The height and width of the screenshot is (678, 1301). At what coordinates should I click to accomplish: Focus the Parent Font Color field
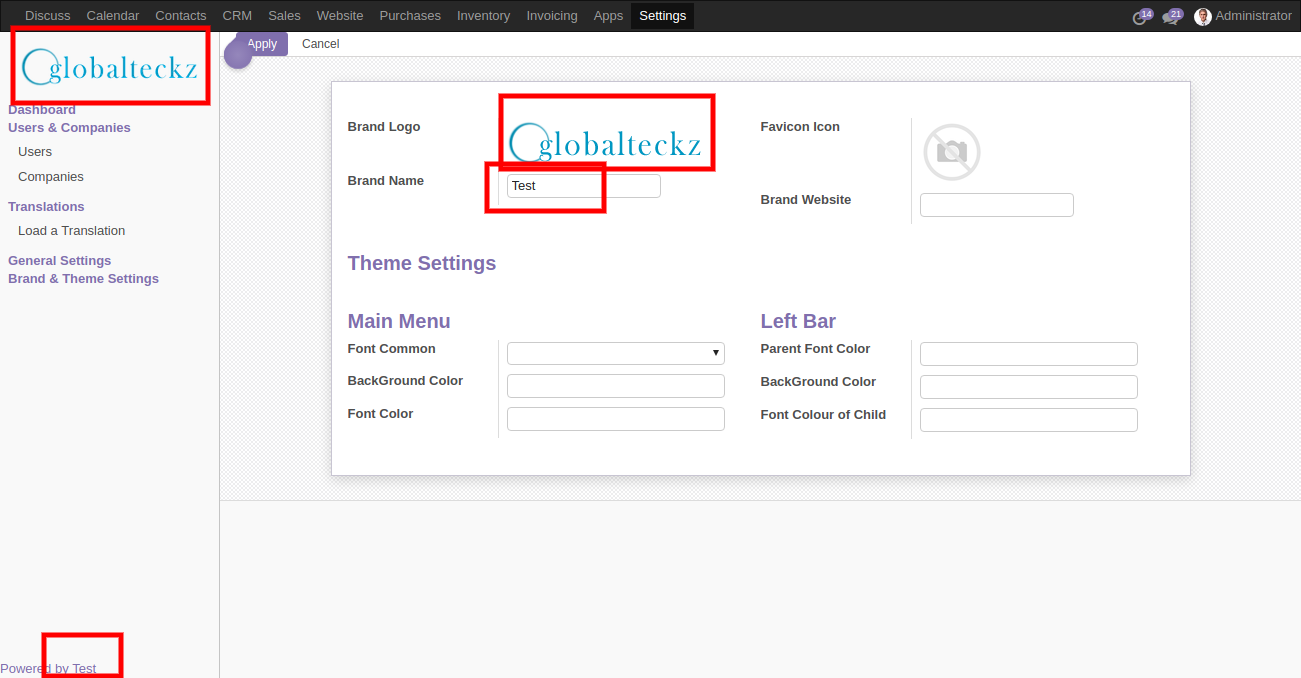[1029, 354]
